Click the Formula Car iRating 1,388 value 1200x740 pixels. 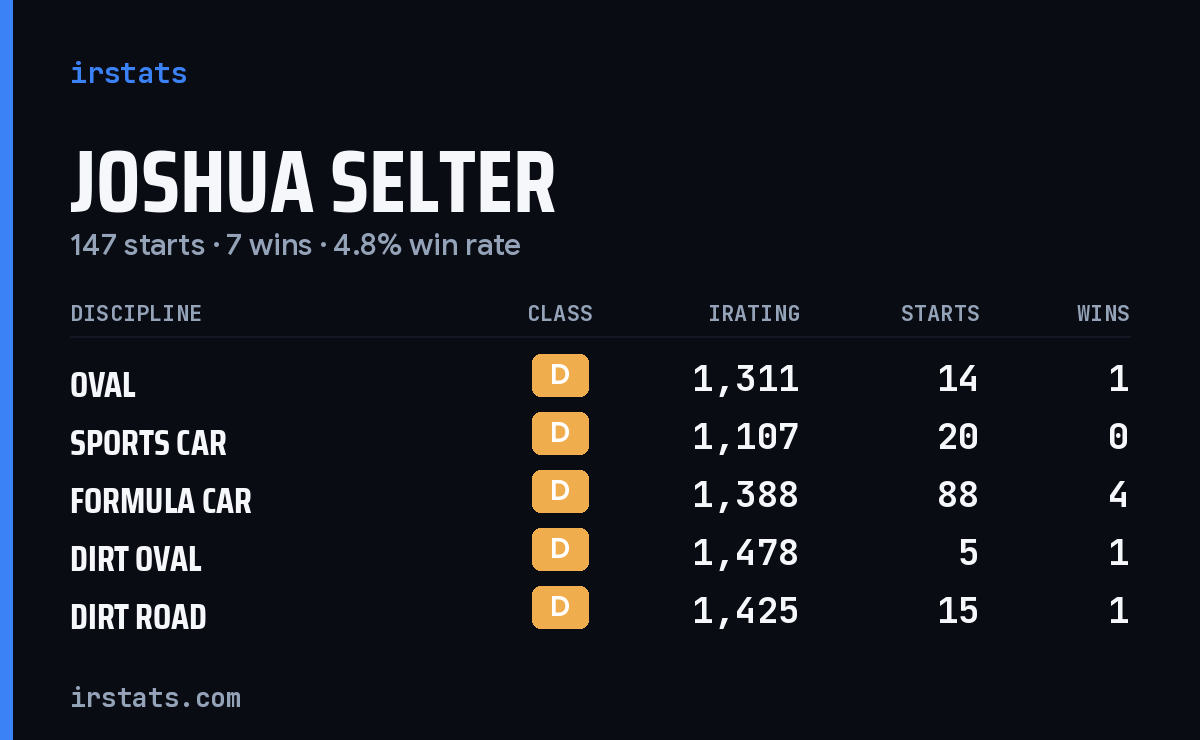pos(746,495)
